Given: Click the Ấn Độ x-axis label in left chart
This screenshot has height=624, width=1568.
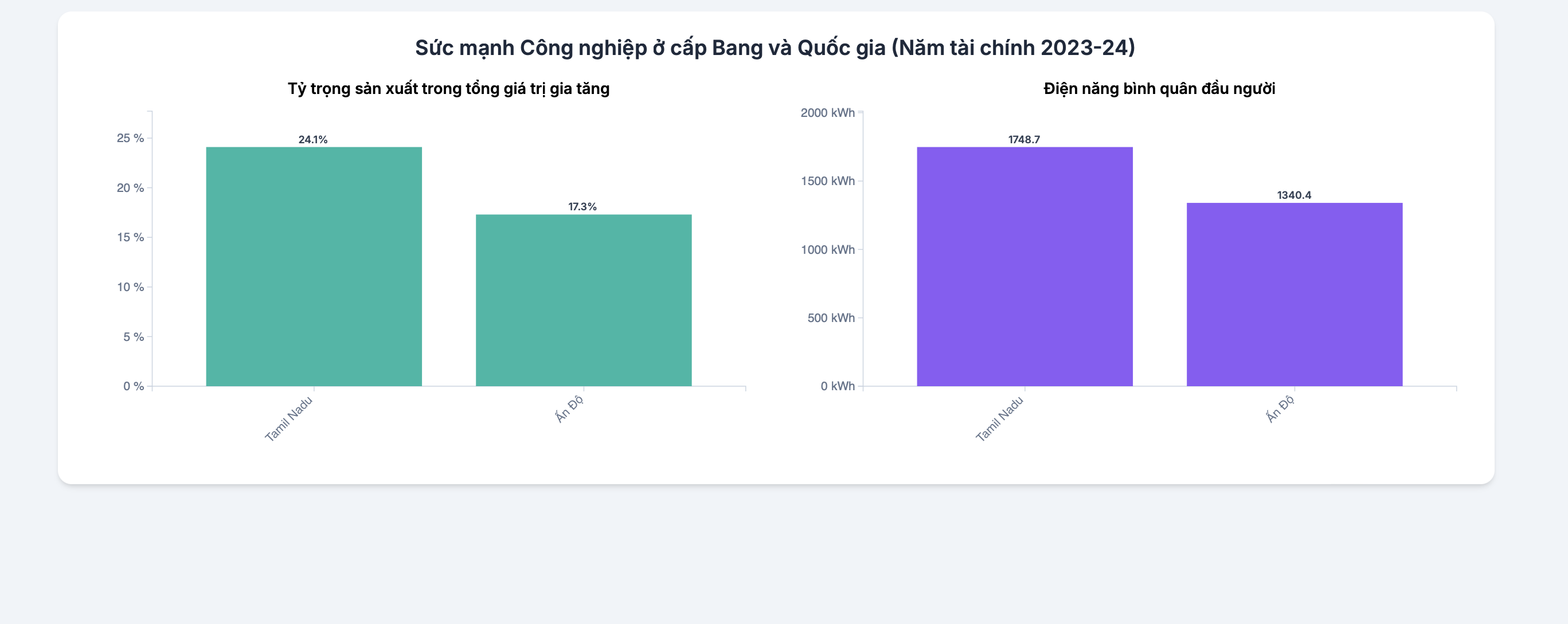Looking at the screenshot, I should [x=570, y=409].
